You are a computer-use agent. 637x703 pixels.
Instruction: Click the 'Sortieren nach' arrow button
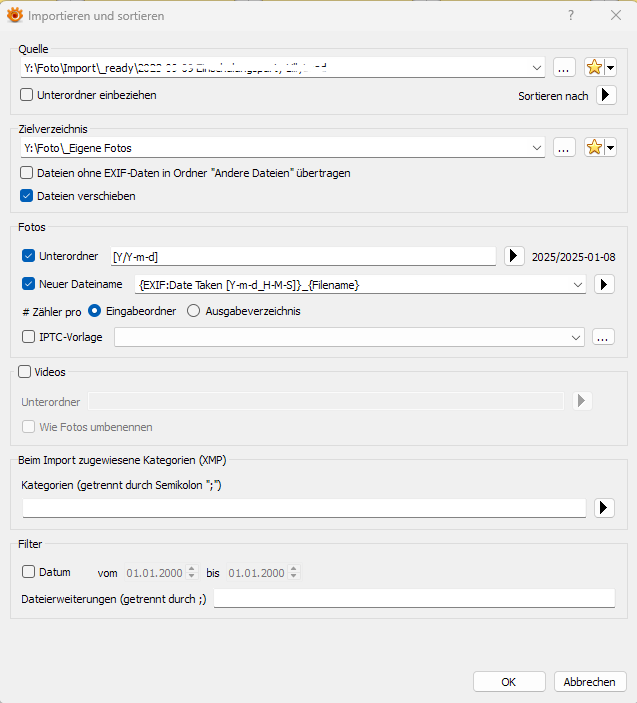(x=606, y=95)
